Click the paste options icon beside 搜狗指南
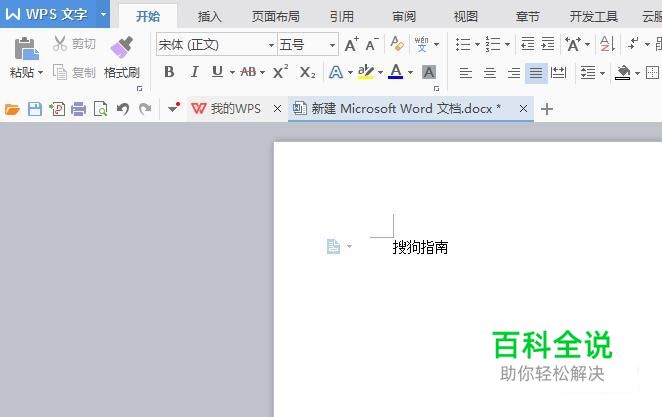The height and width of the screenshot is (417, 662). [x=333, y=246]
